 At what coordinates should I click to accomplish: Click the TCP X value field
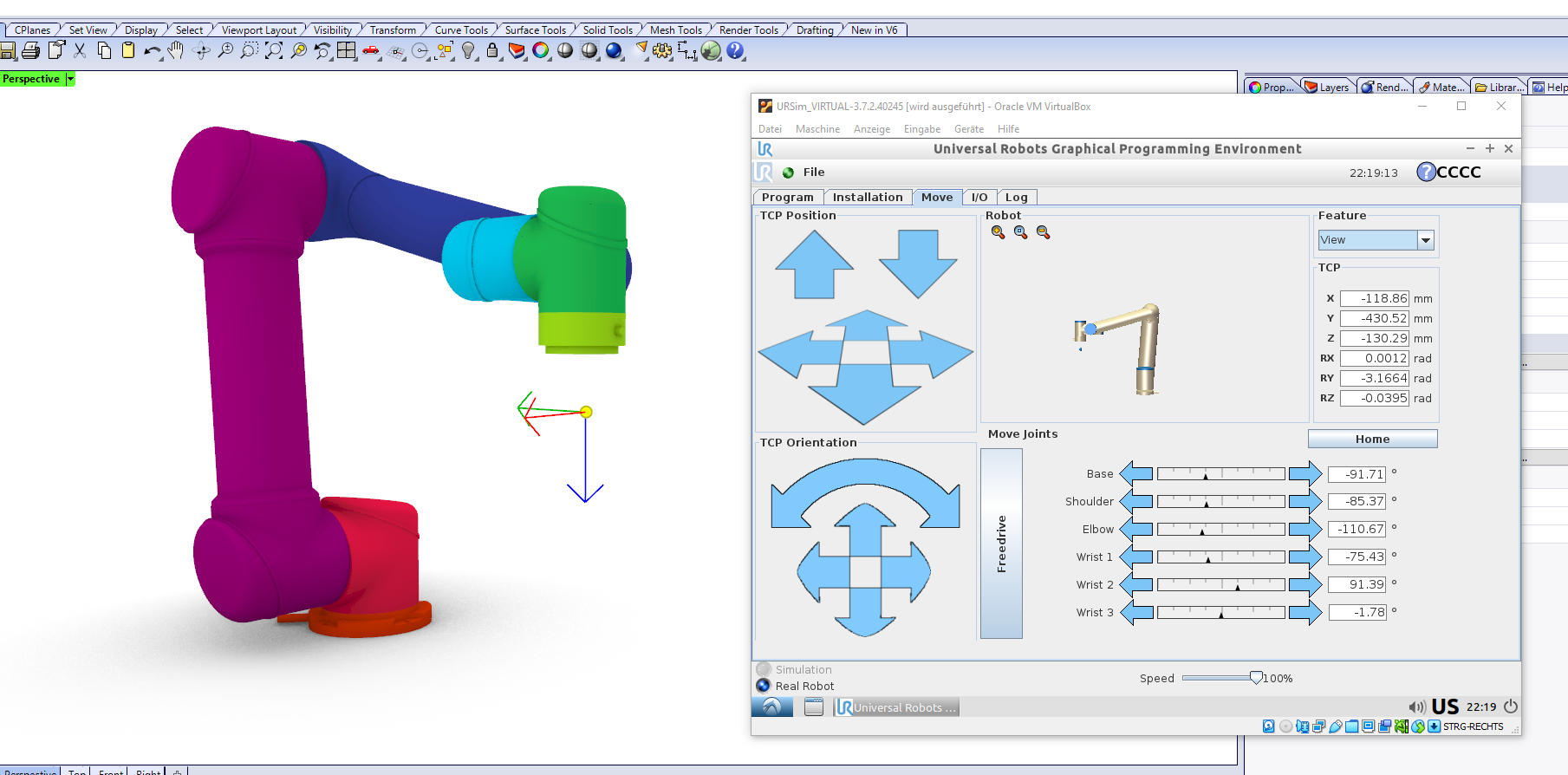tap(1375, 298)
